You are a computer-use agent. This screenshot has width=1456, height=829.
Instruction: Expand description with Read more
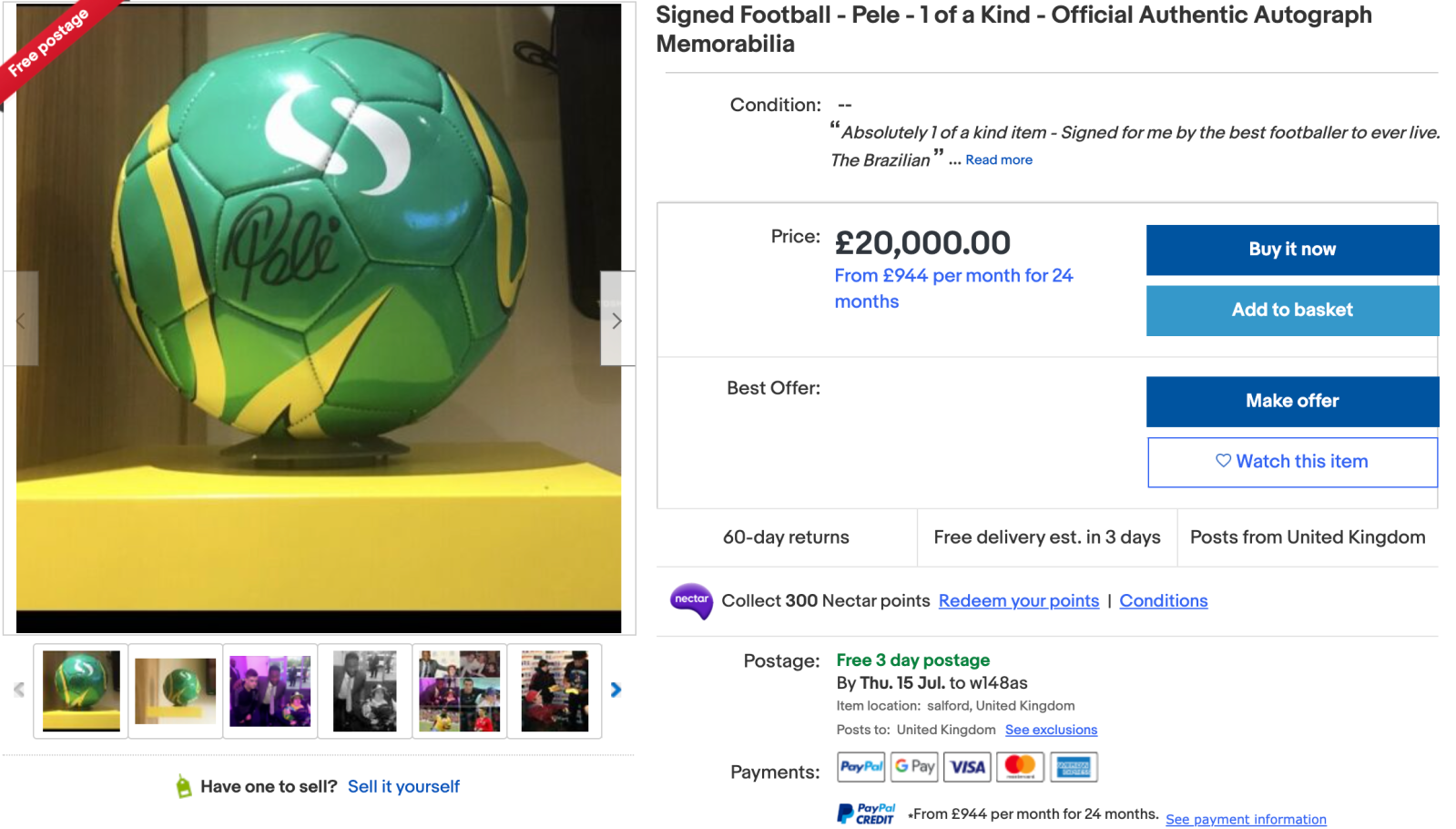click(998, 160)
